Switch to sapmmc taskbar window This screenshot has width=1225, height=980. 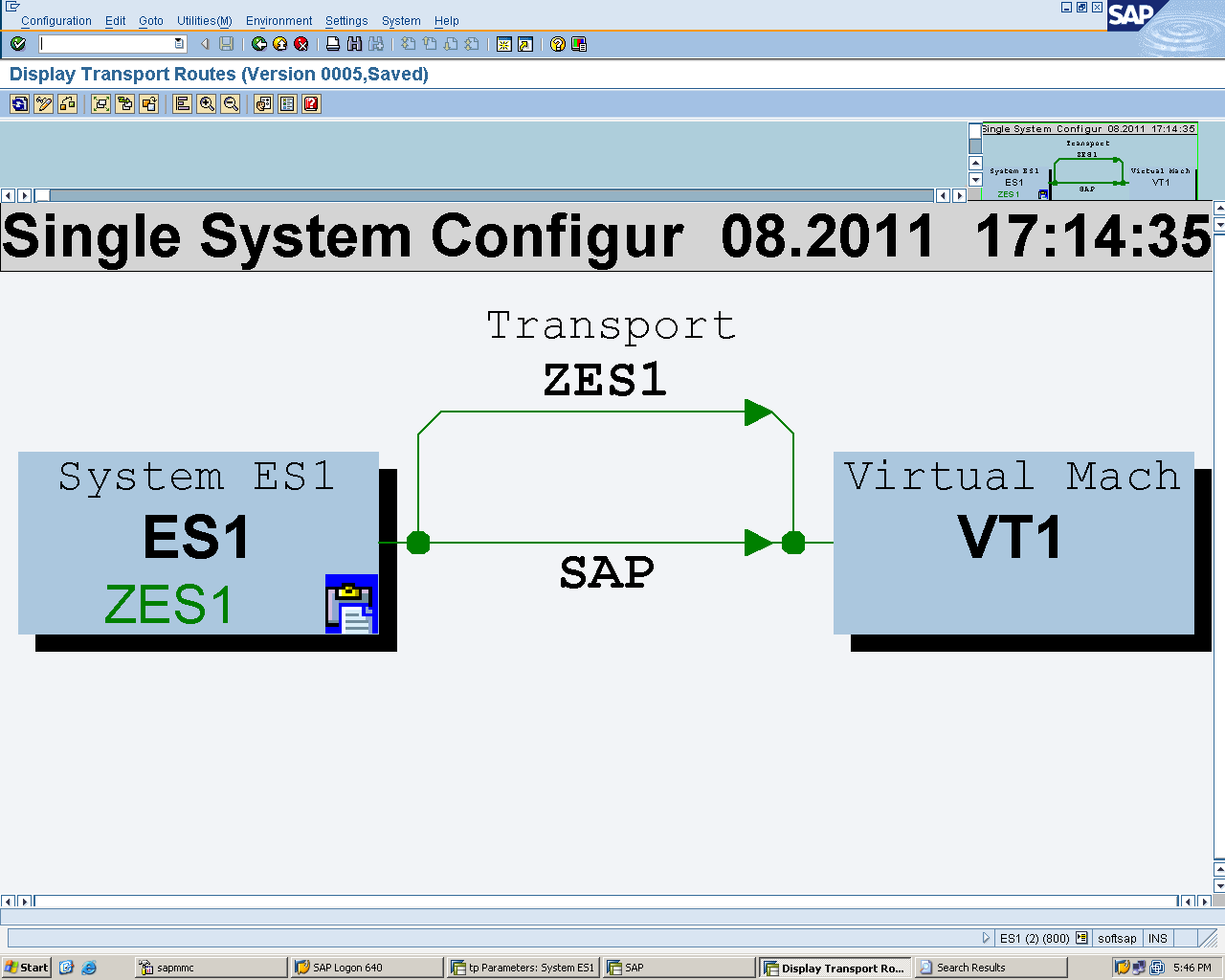point(211,968)
